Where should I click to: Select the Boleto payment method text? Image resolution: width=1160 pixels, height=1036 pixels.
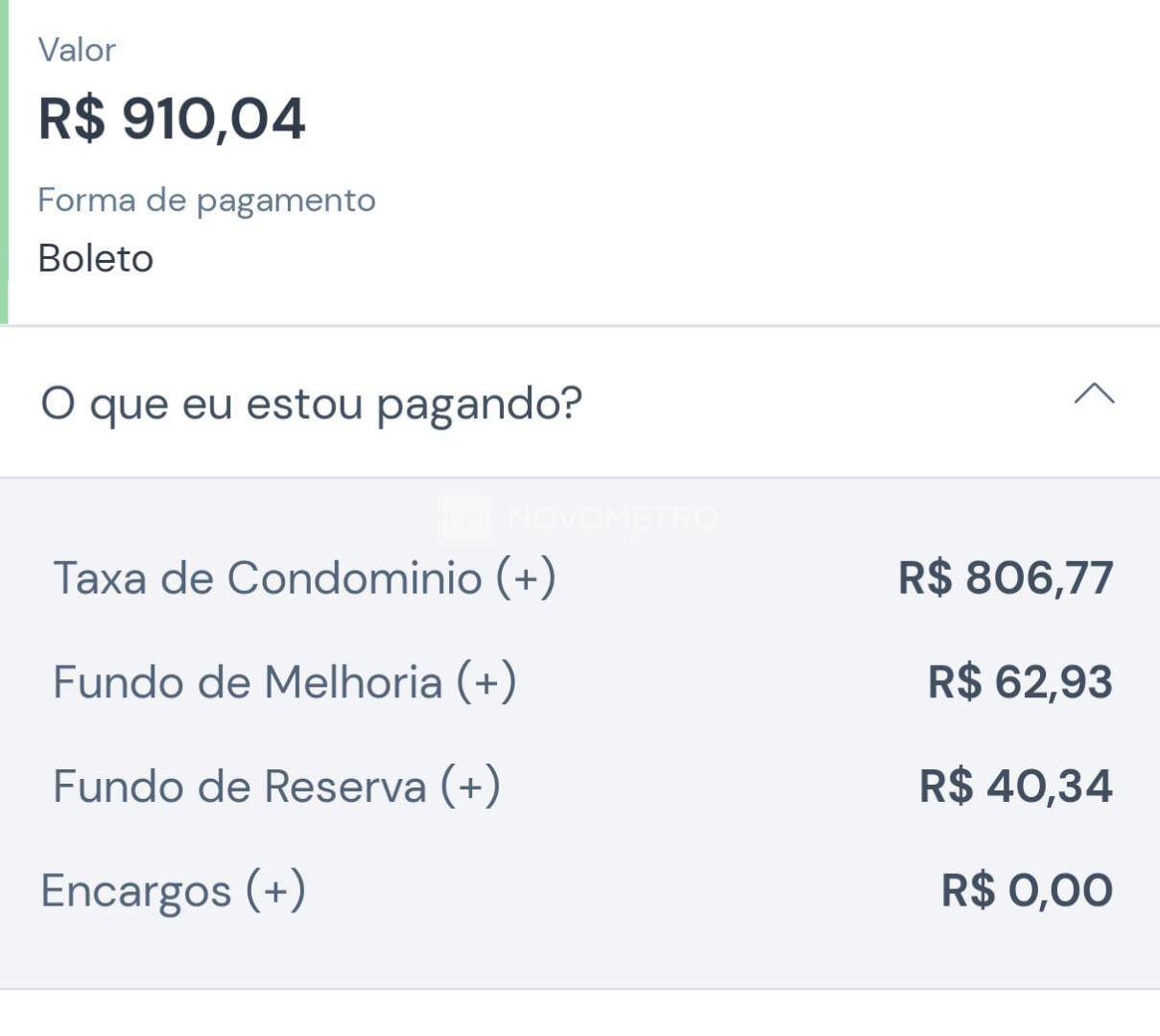click(x=96, y=259)
